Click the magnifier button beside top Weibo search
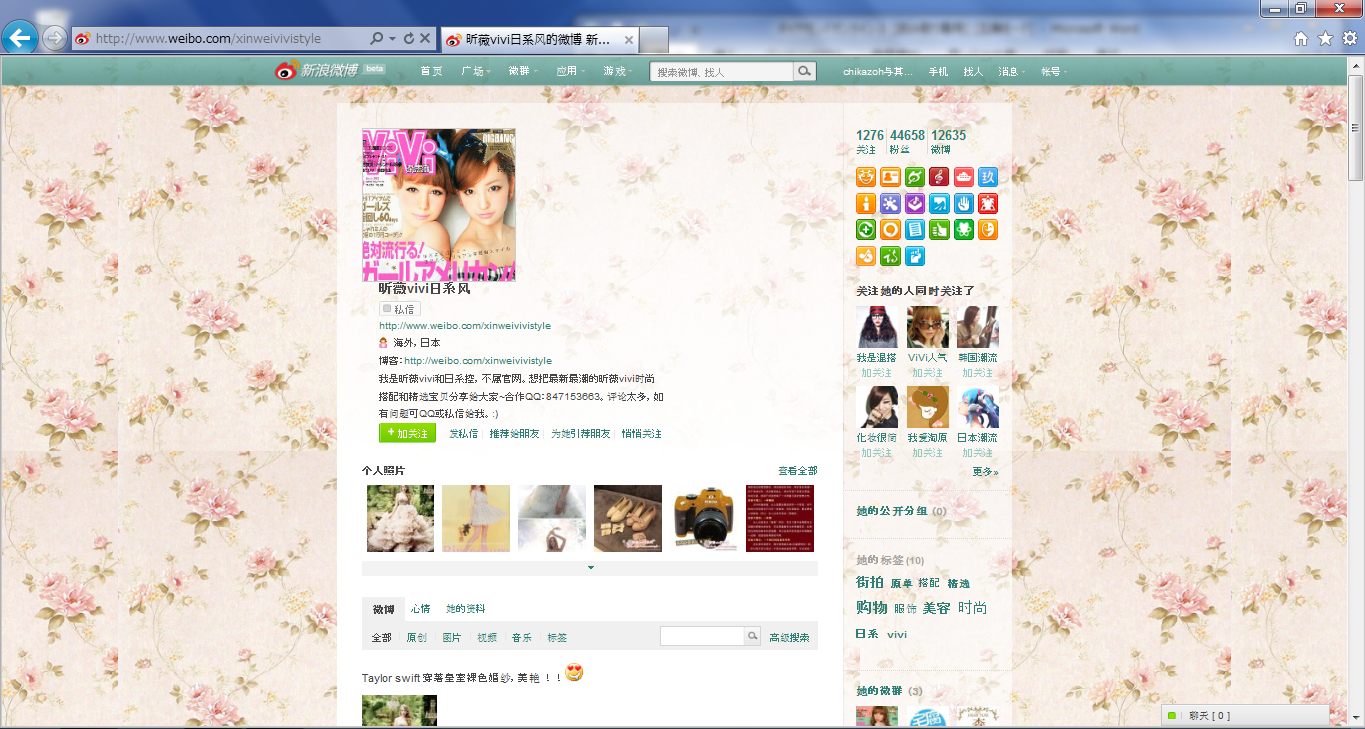Viewport: 1365px width, 729px height. click(x=804, y=71)
